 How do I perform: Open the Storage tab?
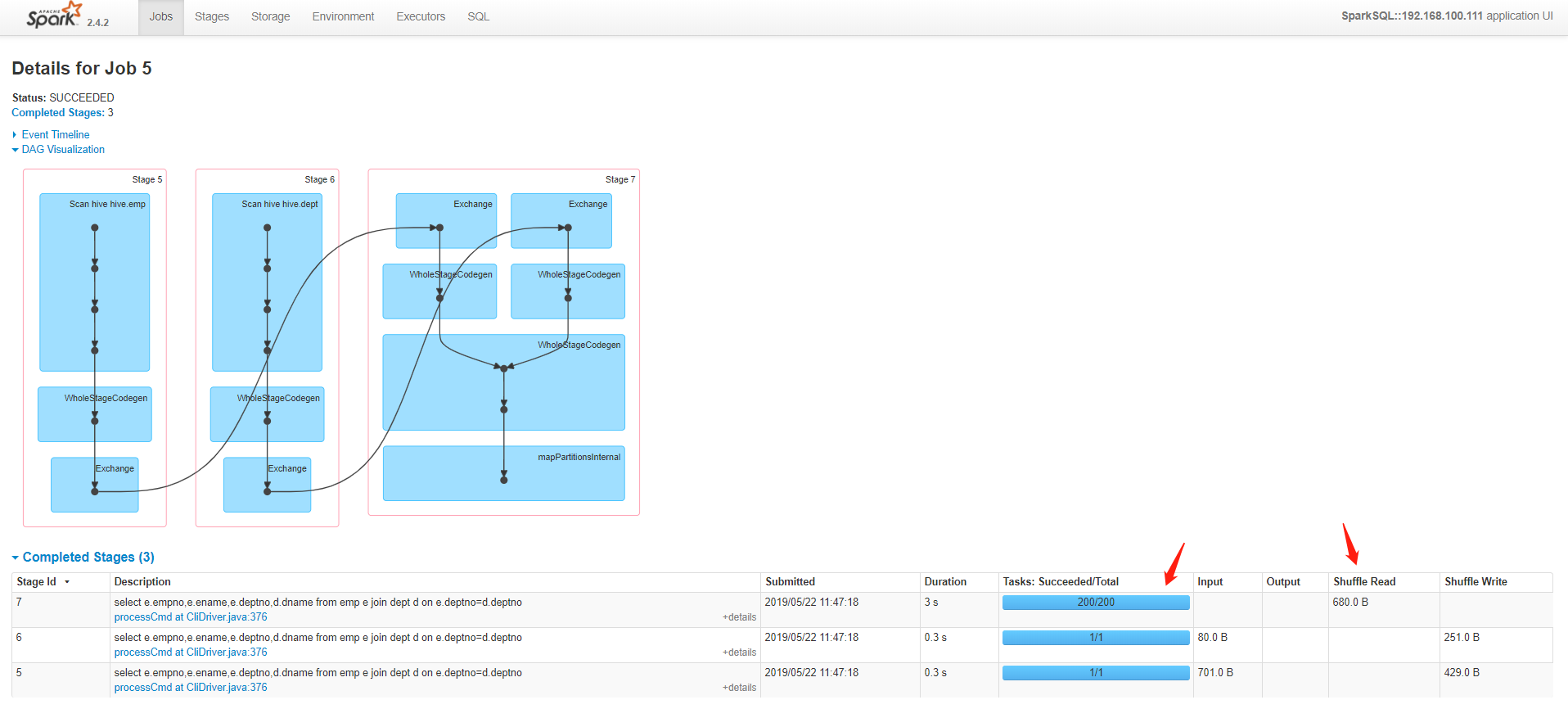(x=271, y=16)
